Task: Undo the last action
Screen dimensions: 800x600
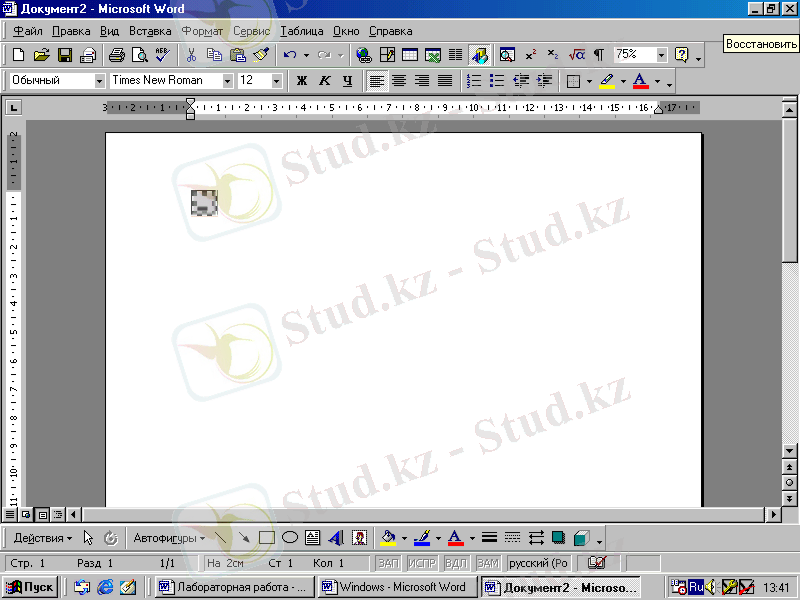Action: pos(290,55)
